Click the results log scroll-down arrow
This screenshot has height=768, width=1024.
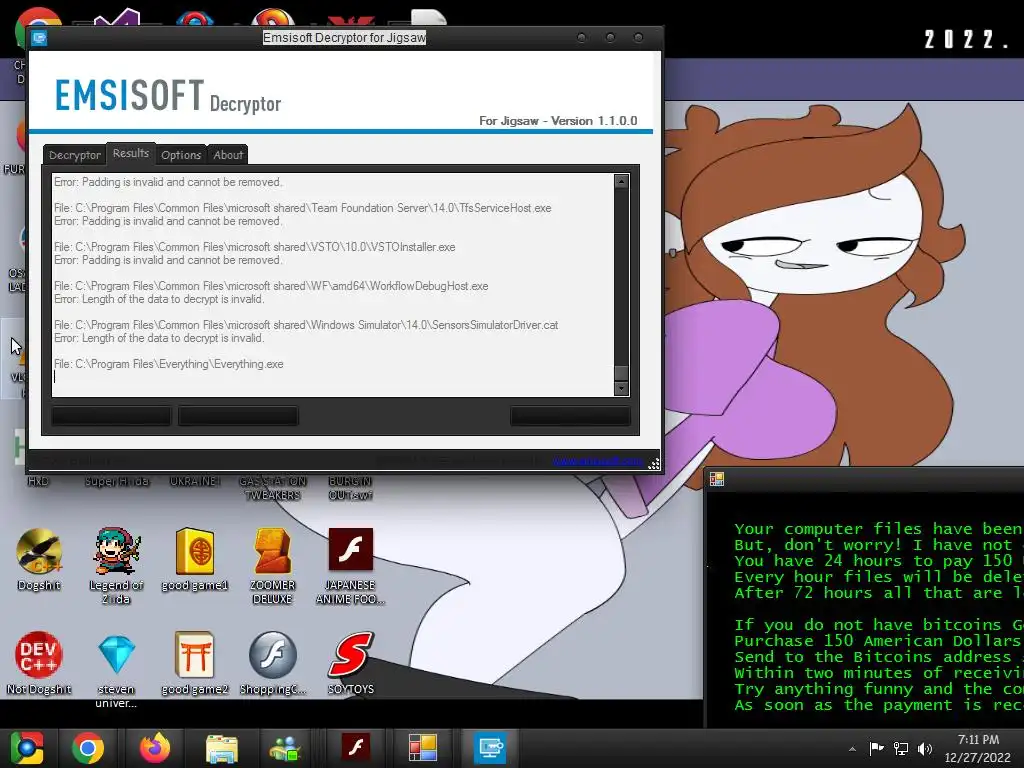click(x=621, y=389)
